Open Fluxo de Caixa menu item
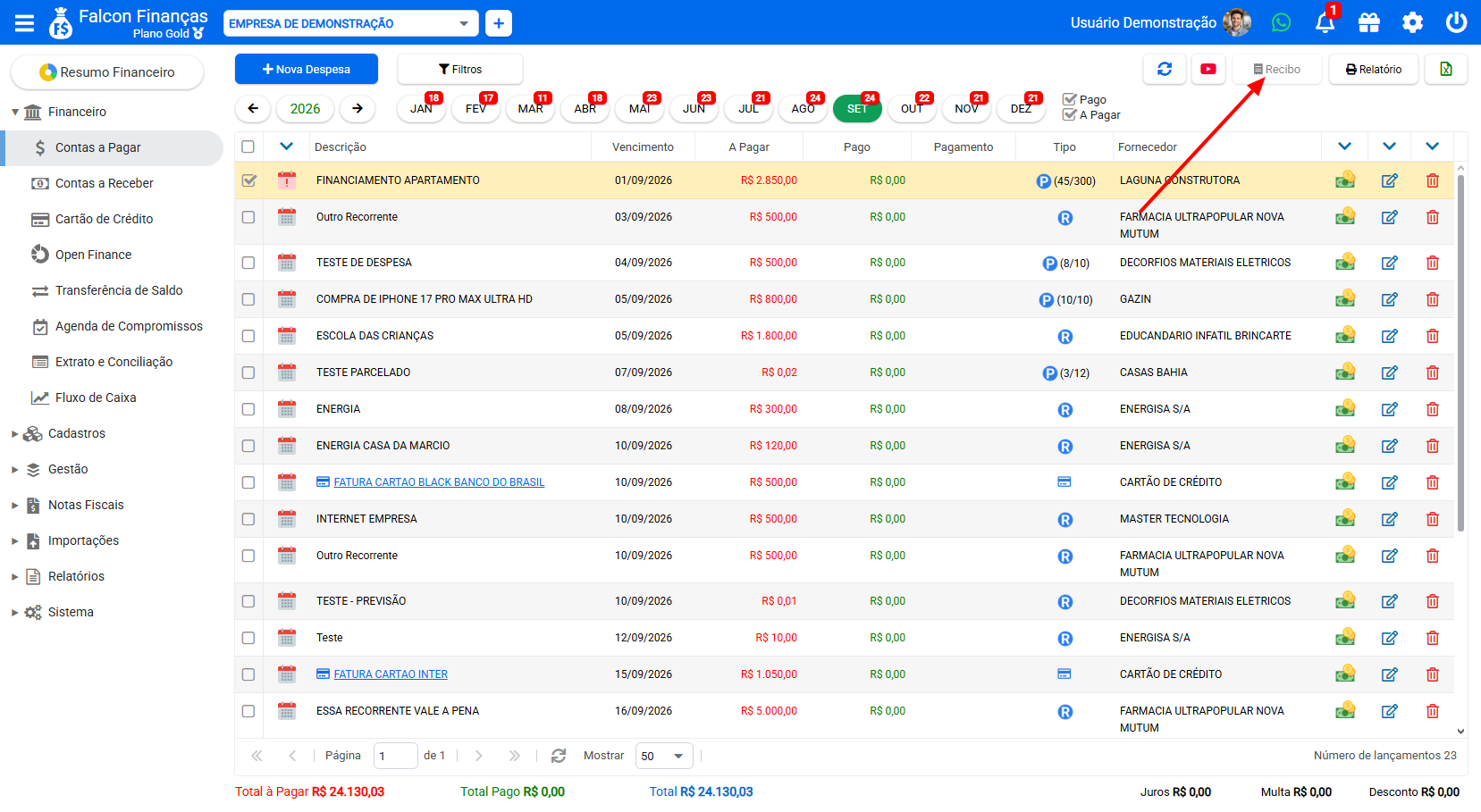Screen dimensions: 1481x812 [x=96, y=398]
